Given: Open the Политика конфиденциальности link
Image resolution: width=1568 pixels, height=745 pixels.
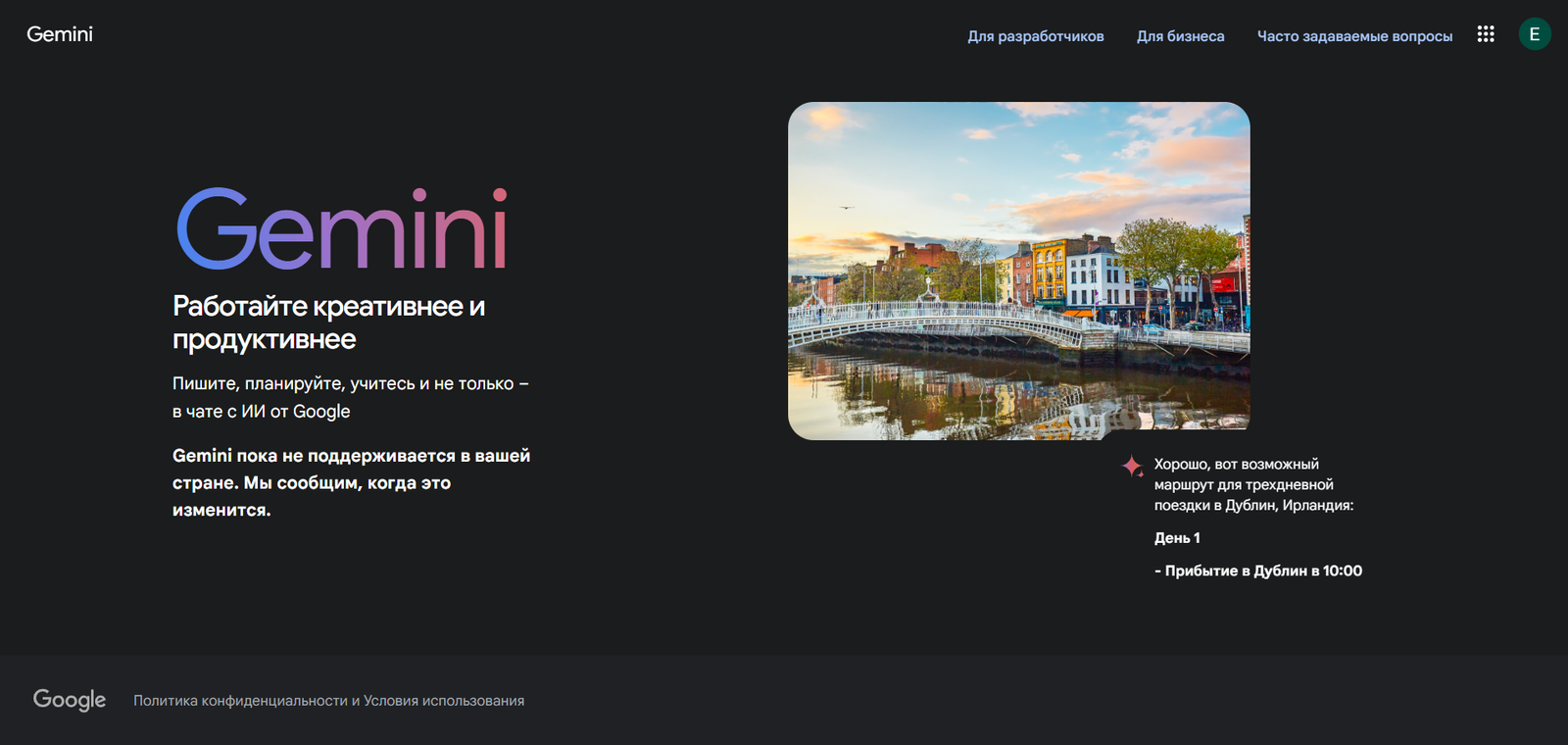Looking at the screenshot, I should [x=240, y=701].
